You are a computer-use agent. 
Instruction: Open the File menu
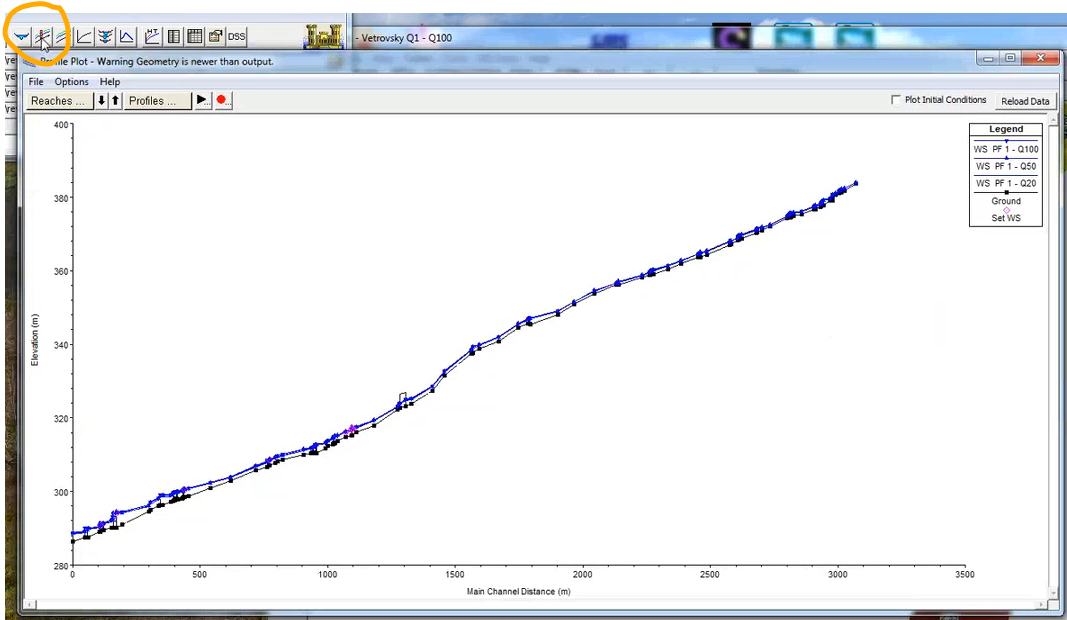point(36,82)
